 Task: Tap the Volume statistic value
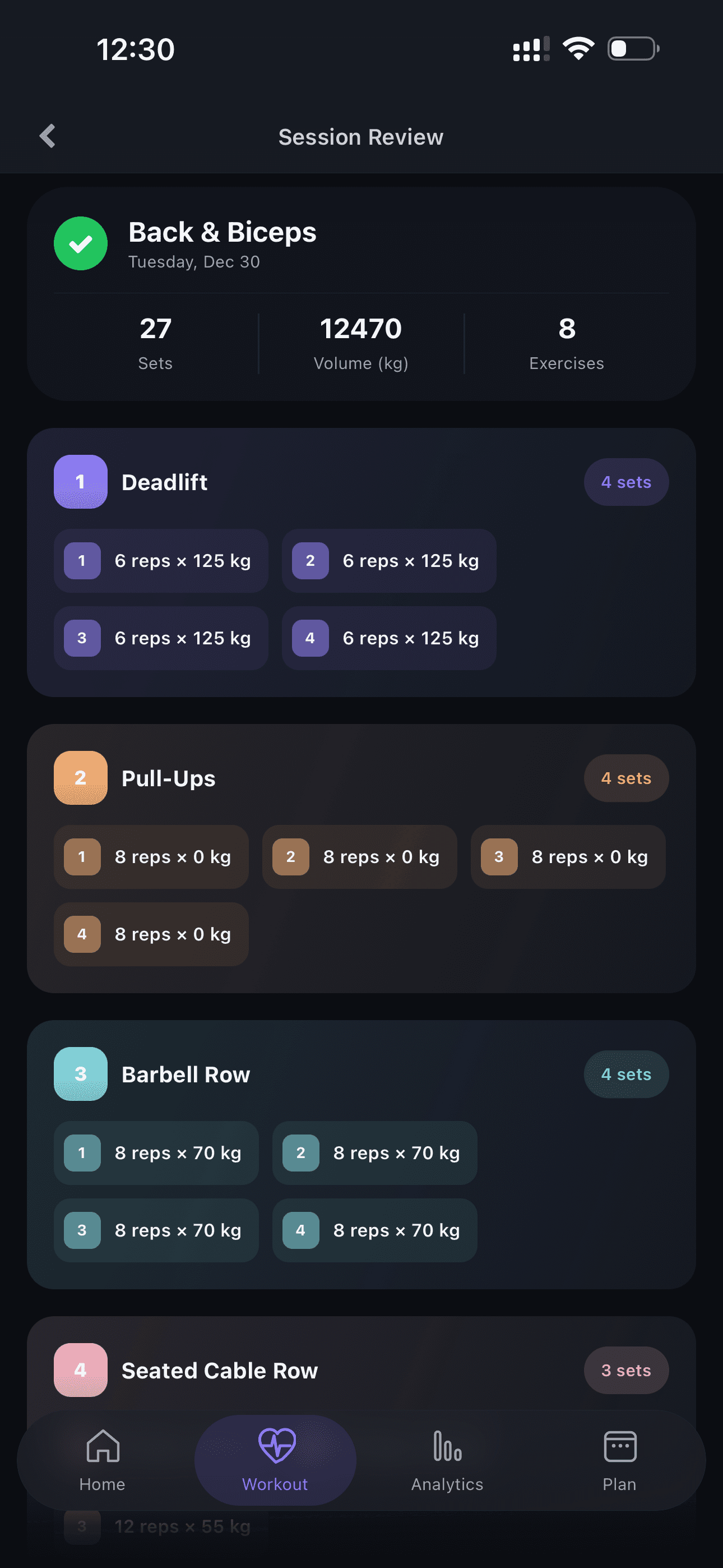coord(360,328)
